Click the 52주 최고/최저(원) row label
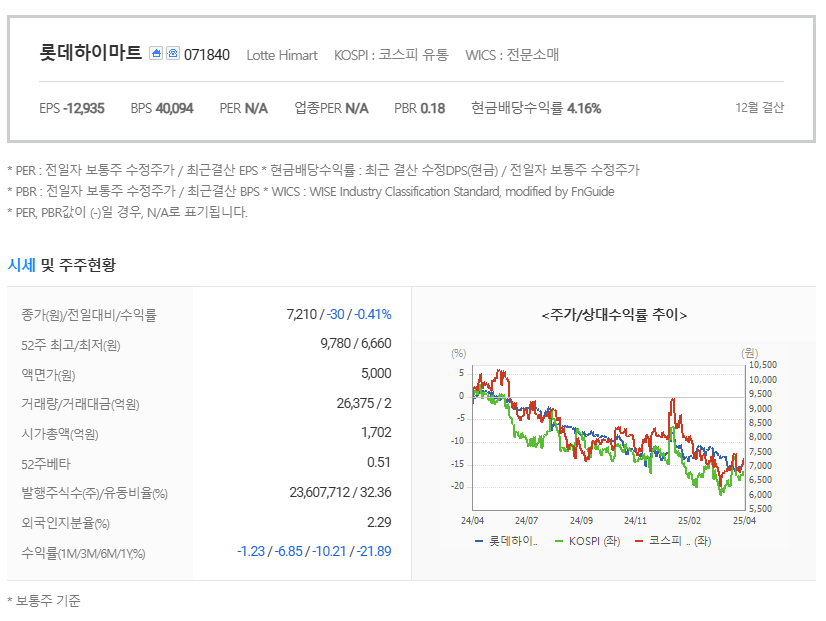The image size is (826, 621). pos(71,345)
